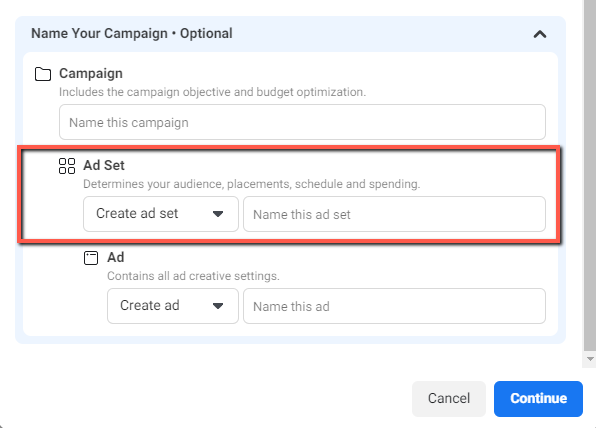This screenshot has width=596, height=428.
Task: Click the campaign objective description text
Action: [212, 92]
